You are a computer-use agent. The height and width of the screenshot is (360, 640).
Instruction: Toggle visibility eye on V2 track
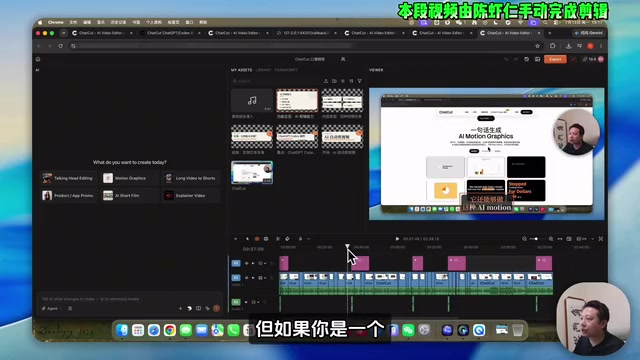(x=246, y=263)
